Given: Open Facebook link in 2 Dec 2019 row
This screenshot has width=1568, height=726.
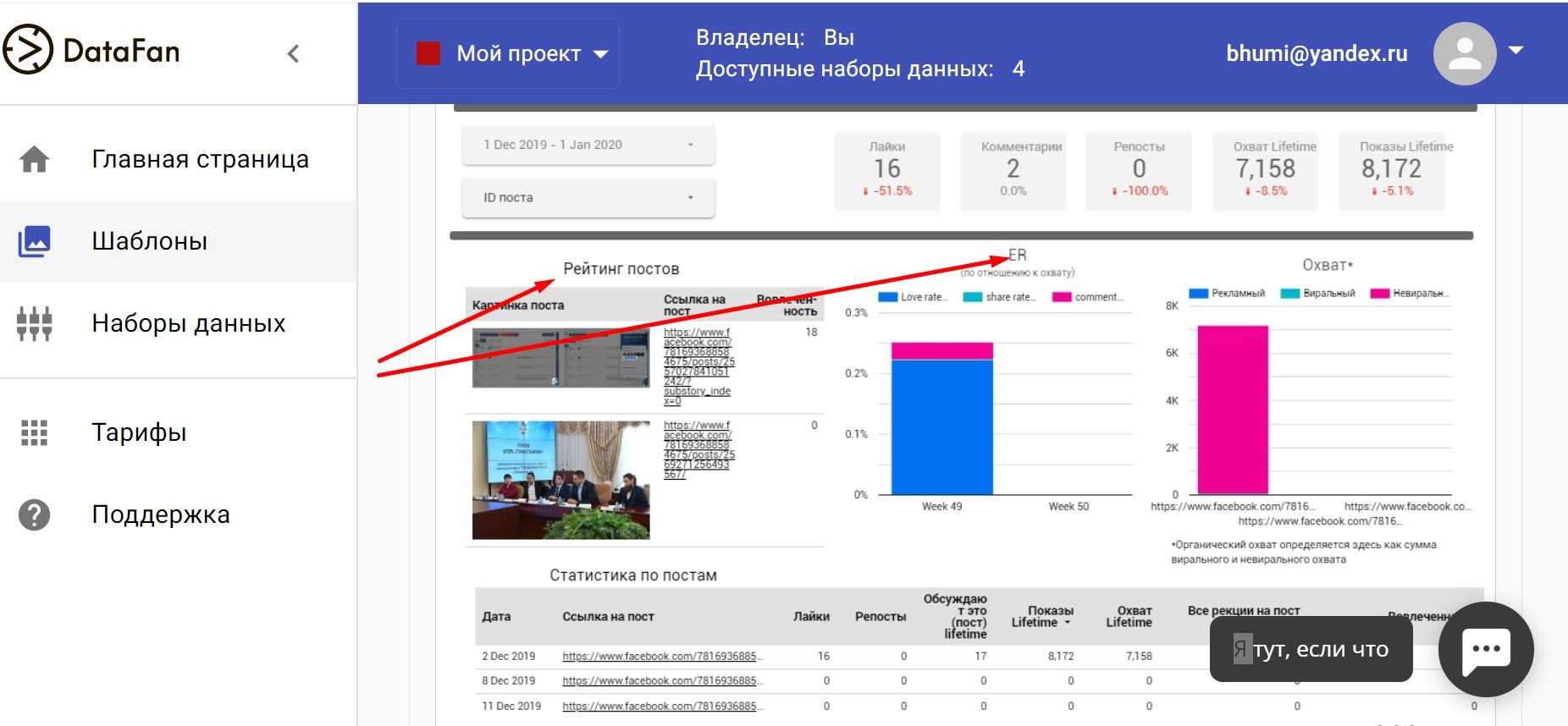Looking at the screenshot, I should (662, 656).
